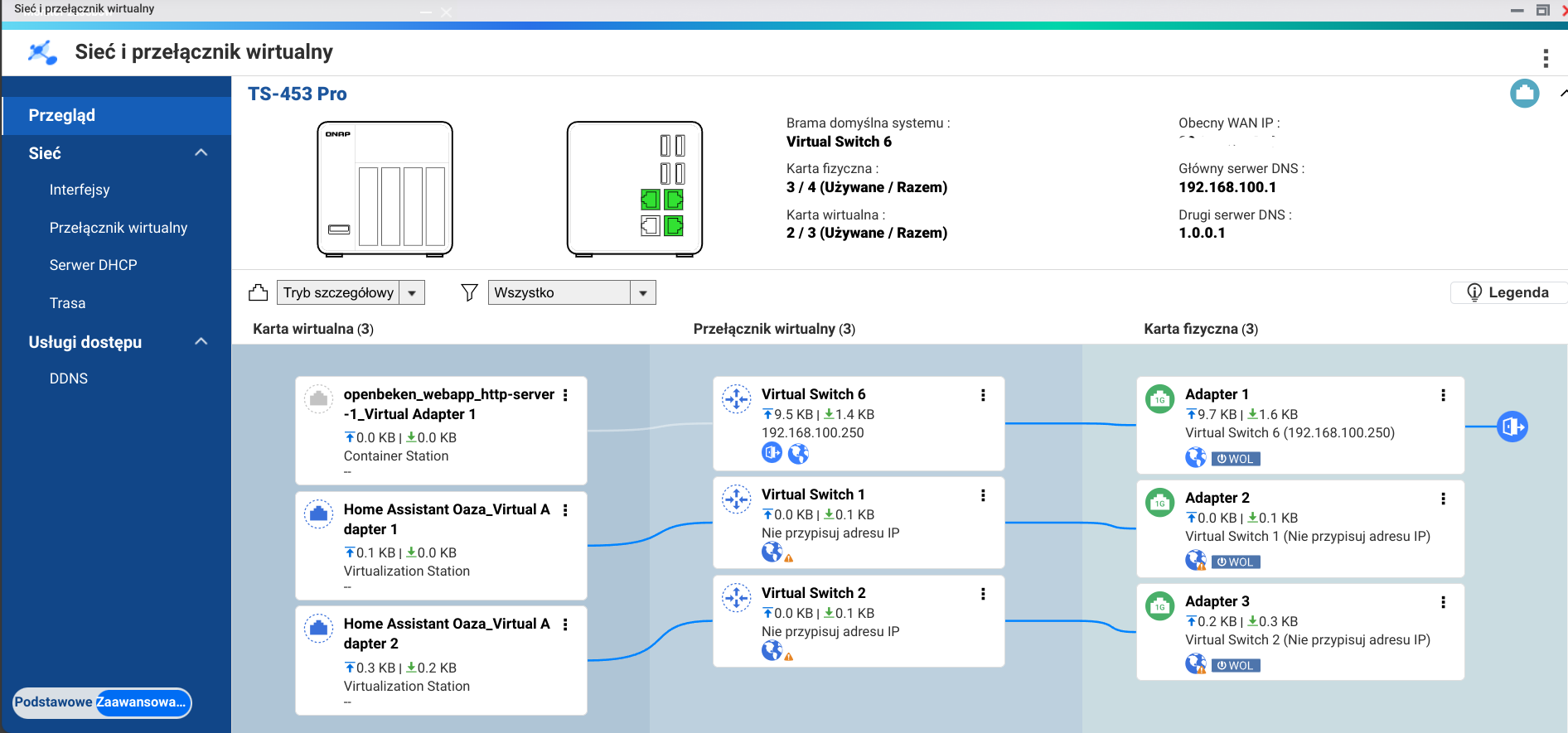The width and height of the screenshot is (1568, 733).
Task: Click the WOL badge on Adapter 1
Action: (1236, 459)
